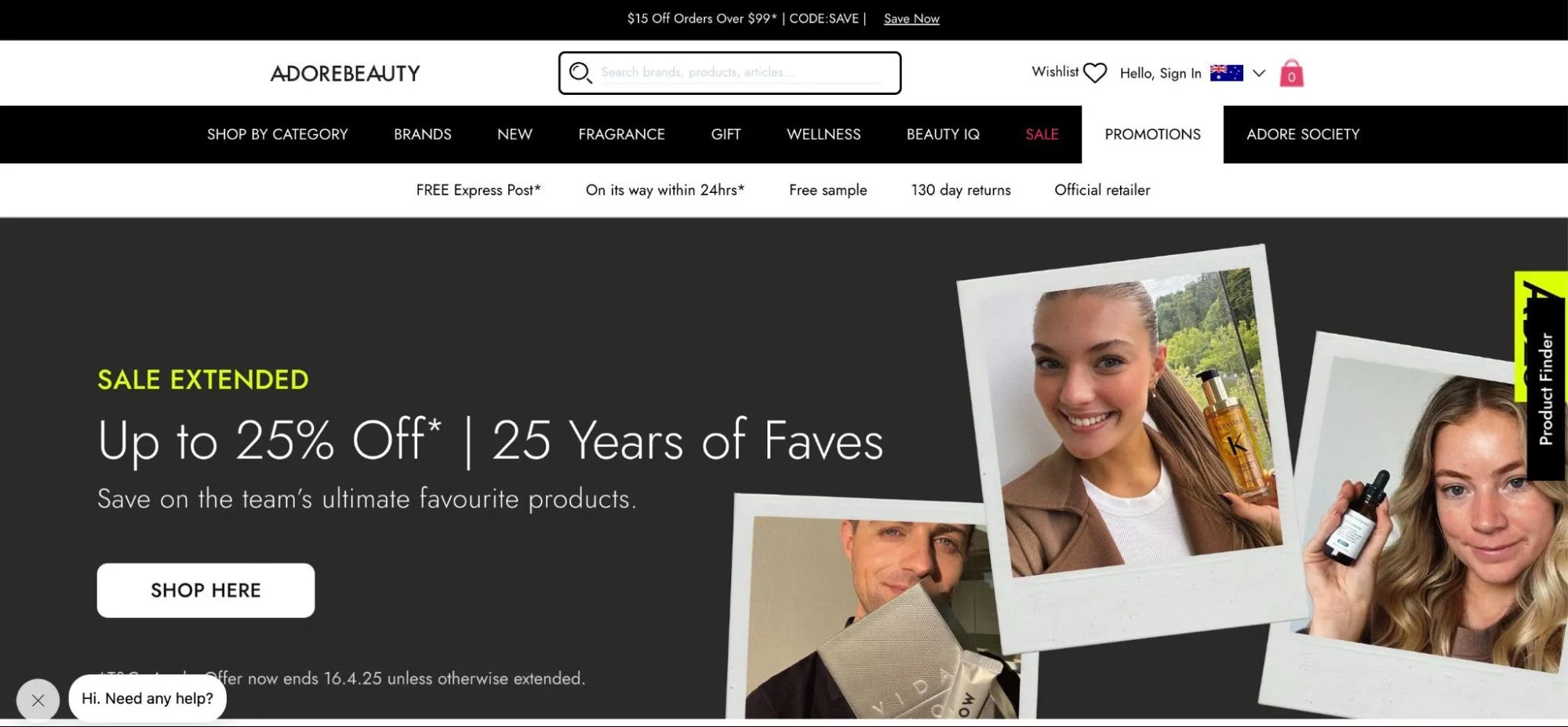Open the 'Hi. Need any help?' chat
The height and width of the screenshot is (727, 1568).
(x=147, y=698)
